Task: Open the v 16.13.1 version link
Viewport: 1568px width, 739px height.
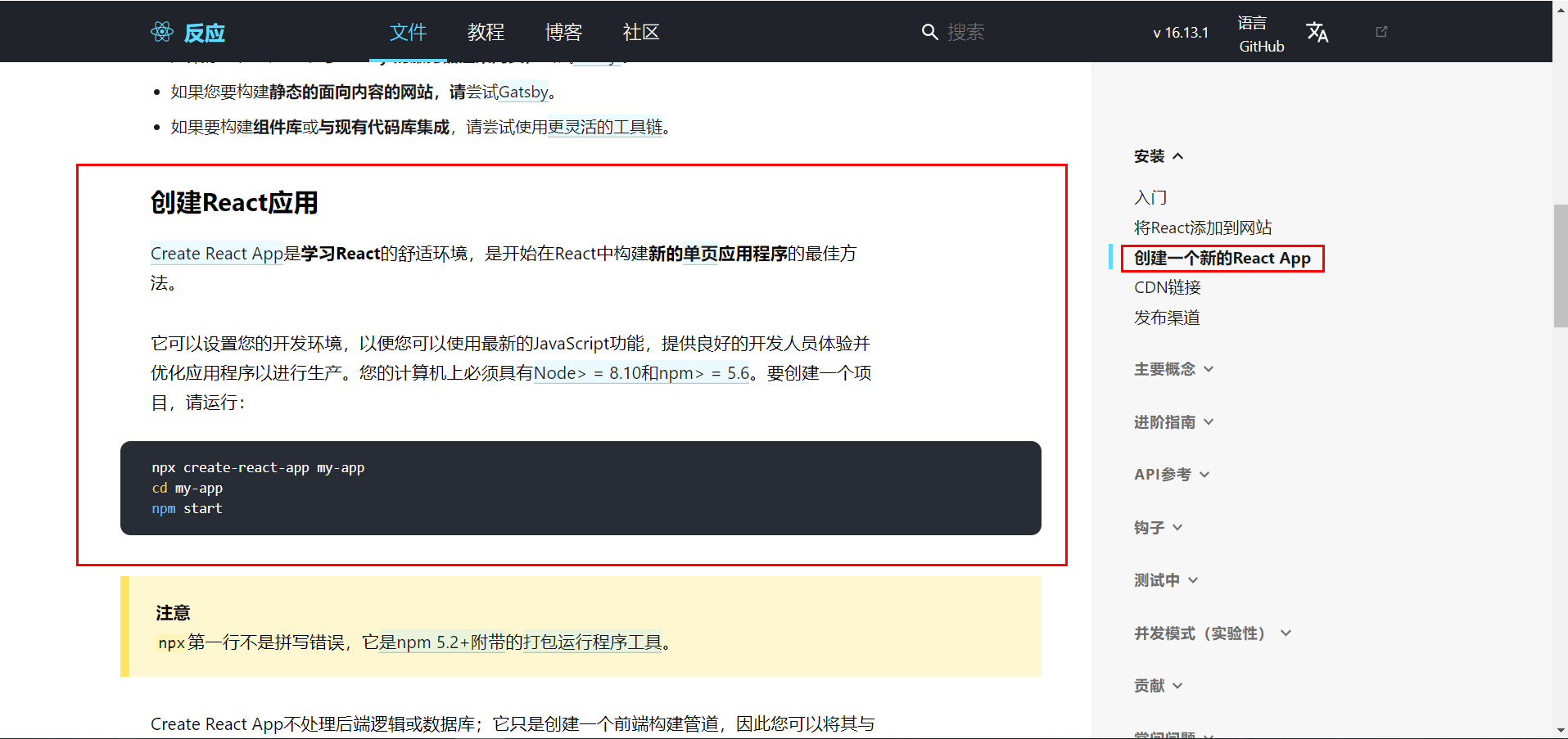Action: click(1181, 33)
